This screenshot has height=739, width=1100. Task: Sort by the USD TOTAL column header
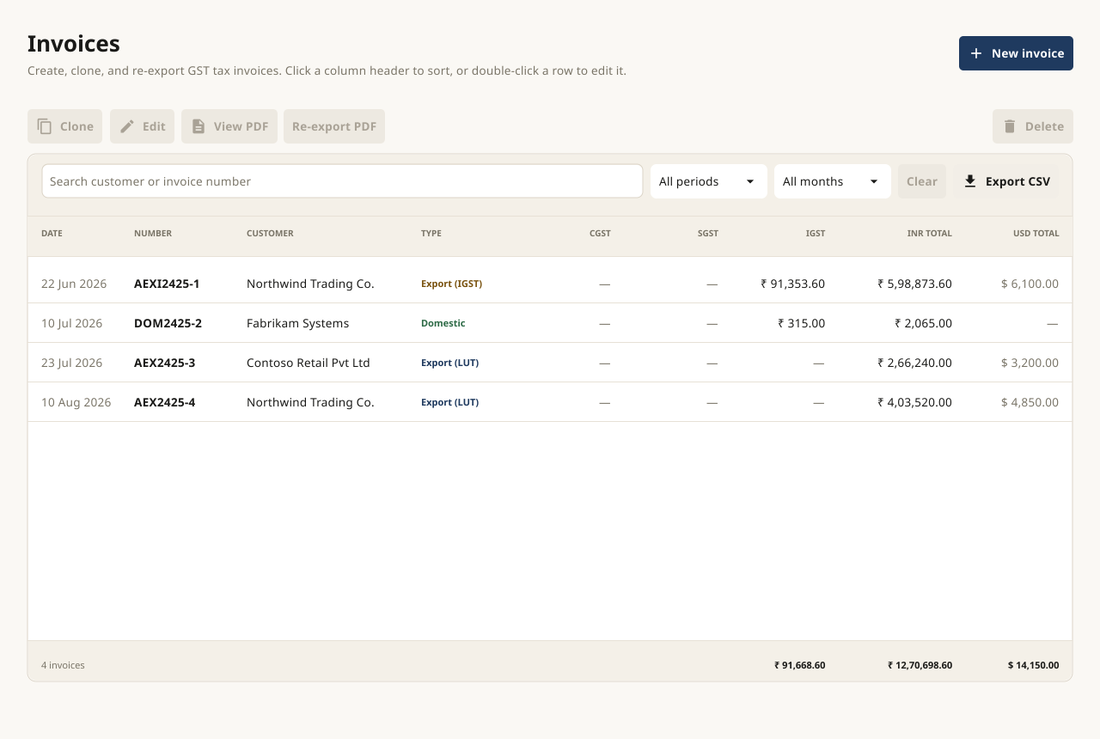(x=1036, y=233)
